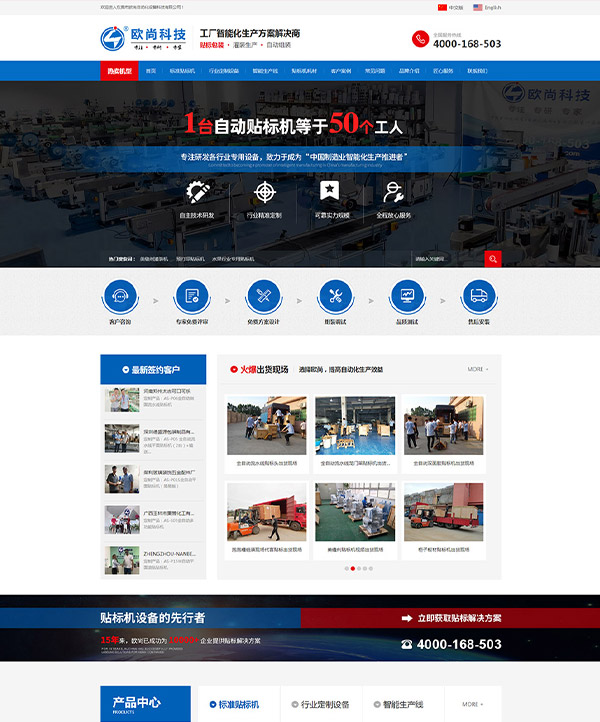Open bottom-right forklift loading truck photo

pos(443,512)
